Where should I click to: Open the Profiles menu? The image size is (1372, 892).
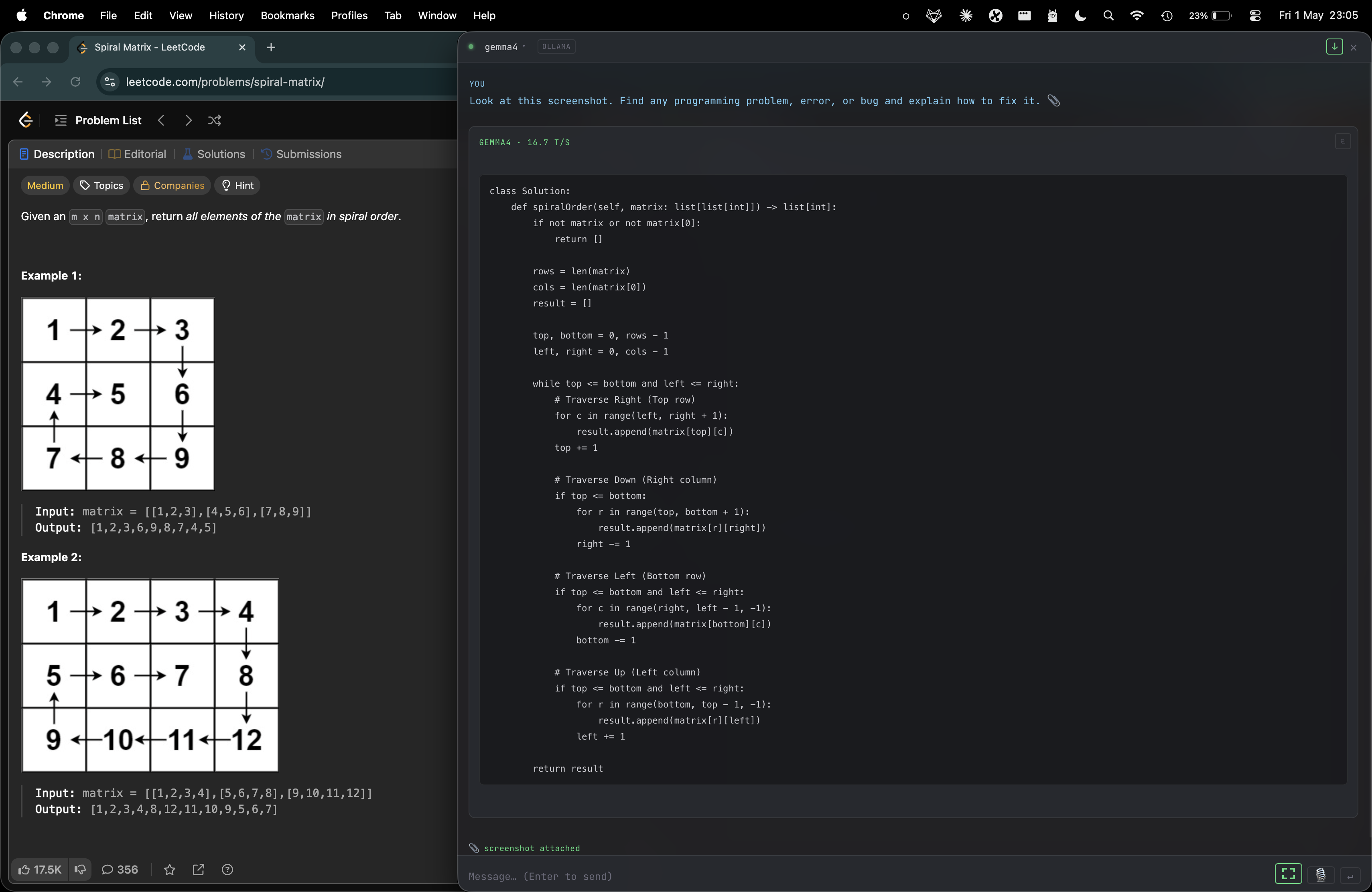click(349, 16)
